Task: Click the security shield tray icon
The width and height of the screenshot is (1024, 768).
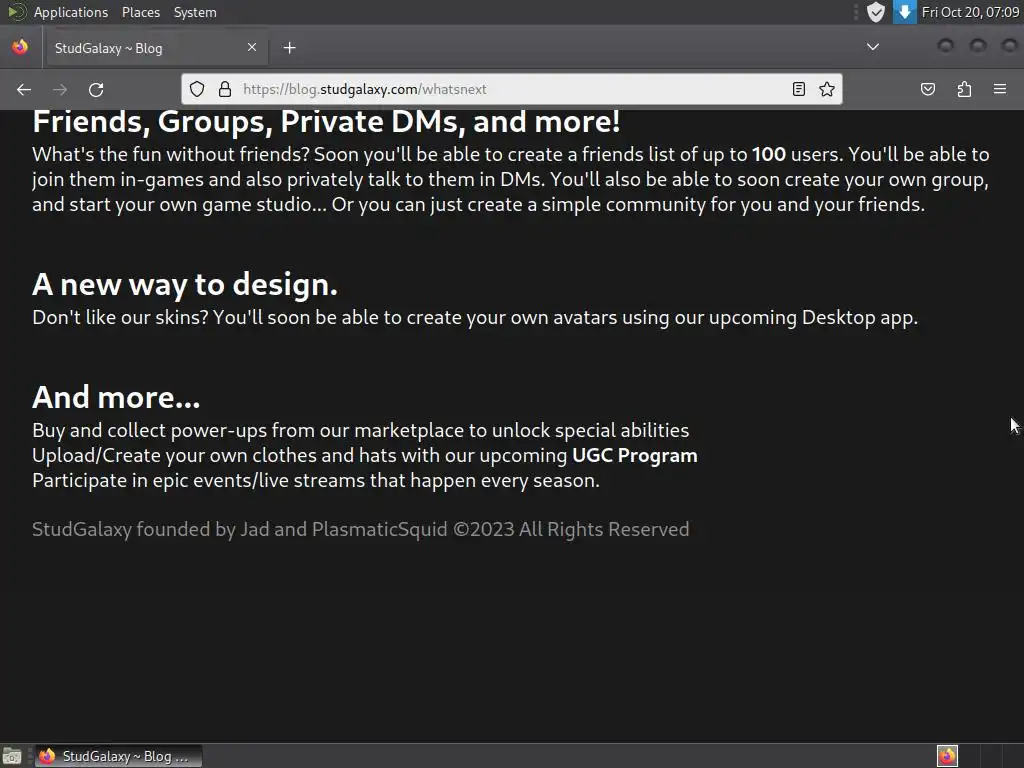Action: [x=876, y=12]
